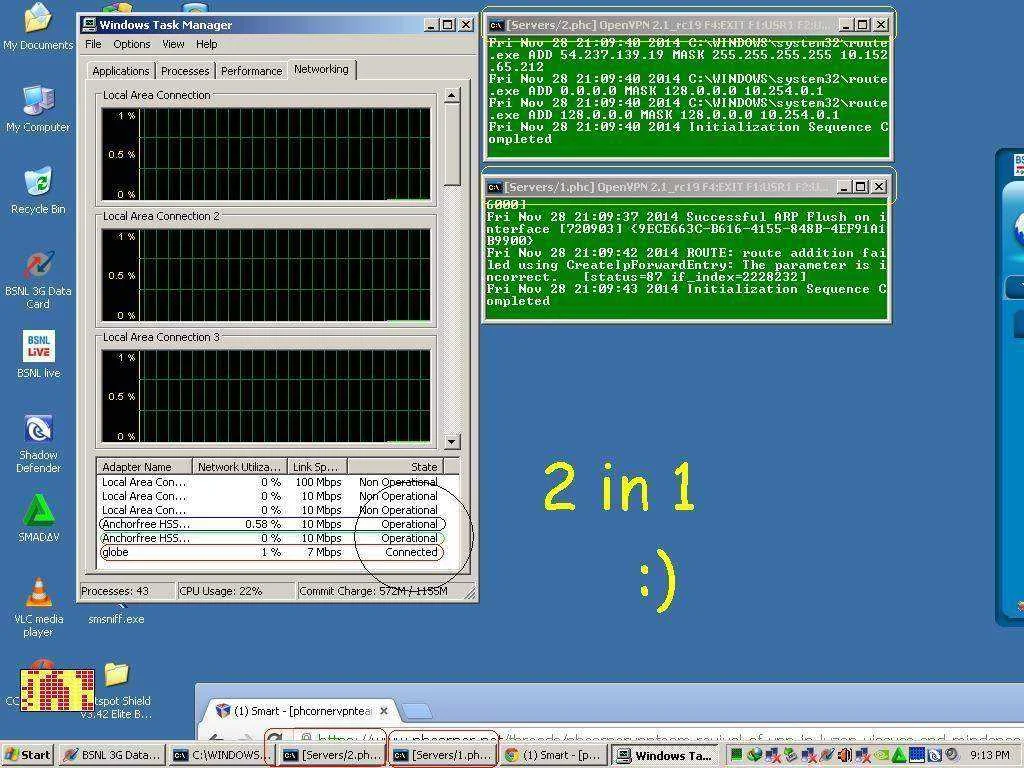Open Options menu in Task Manager
Image resolution: width=1024 pixels, height=768 pixels.
132,44
